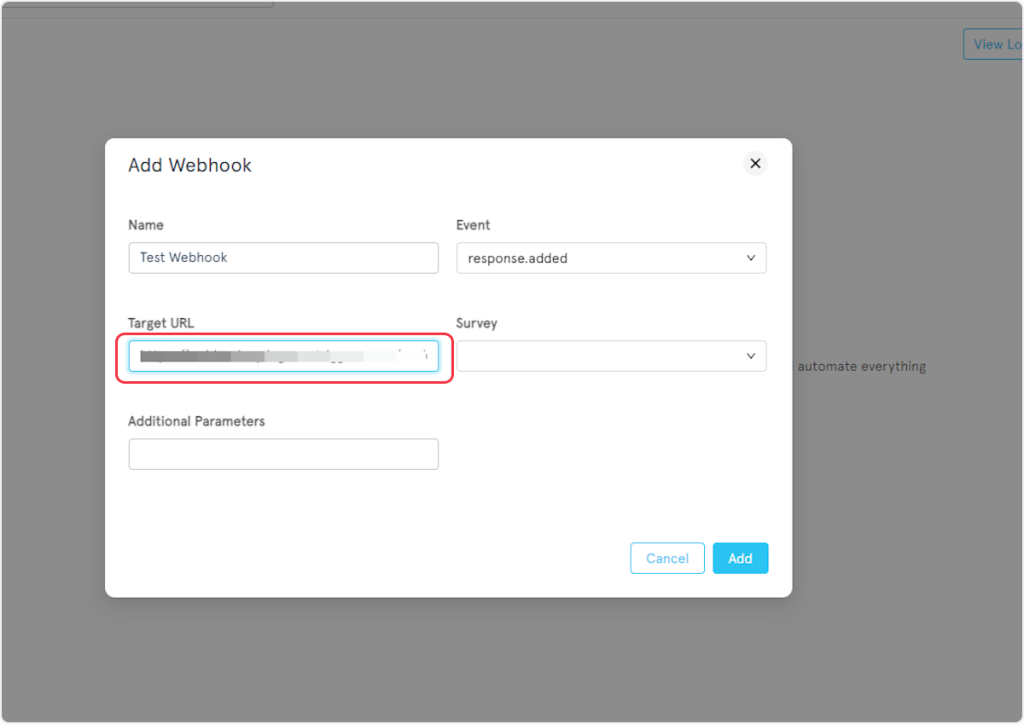Click the Name field containing Test Webhook

[283, 258]
